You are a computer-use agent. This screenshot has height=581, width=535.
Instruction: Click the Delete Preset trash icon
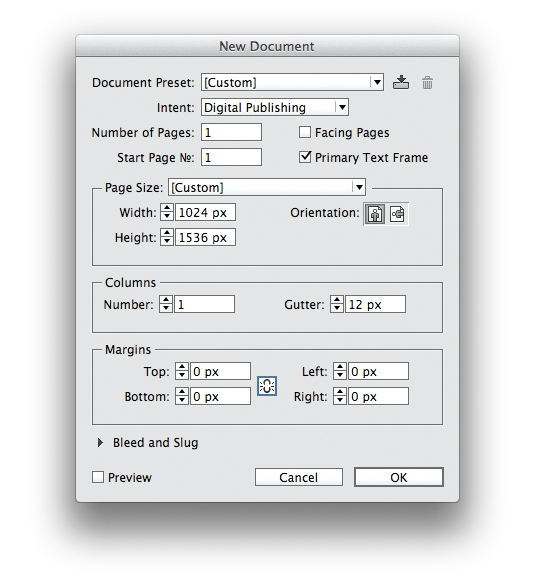(427, 83)
